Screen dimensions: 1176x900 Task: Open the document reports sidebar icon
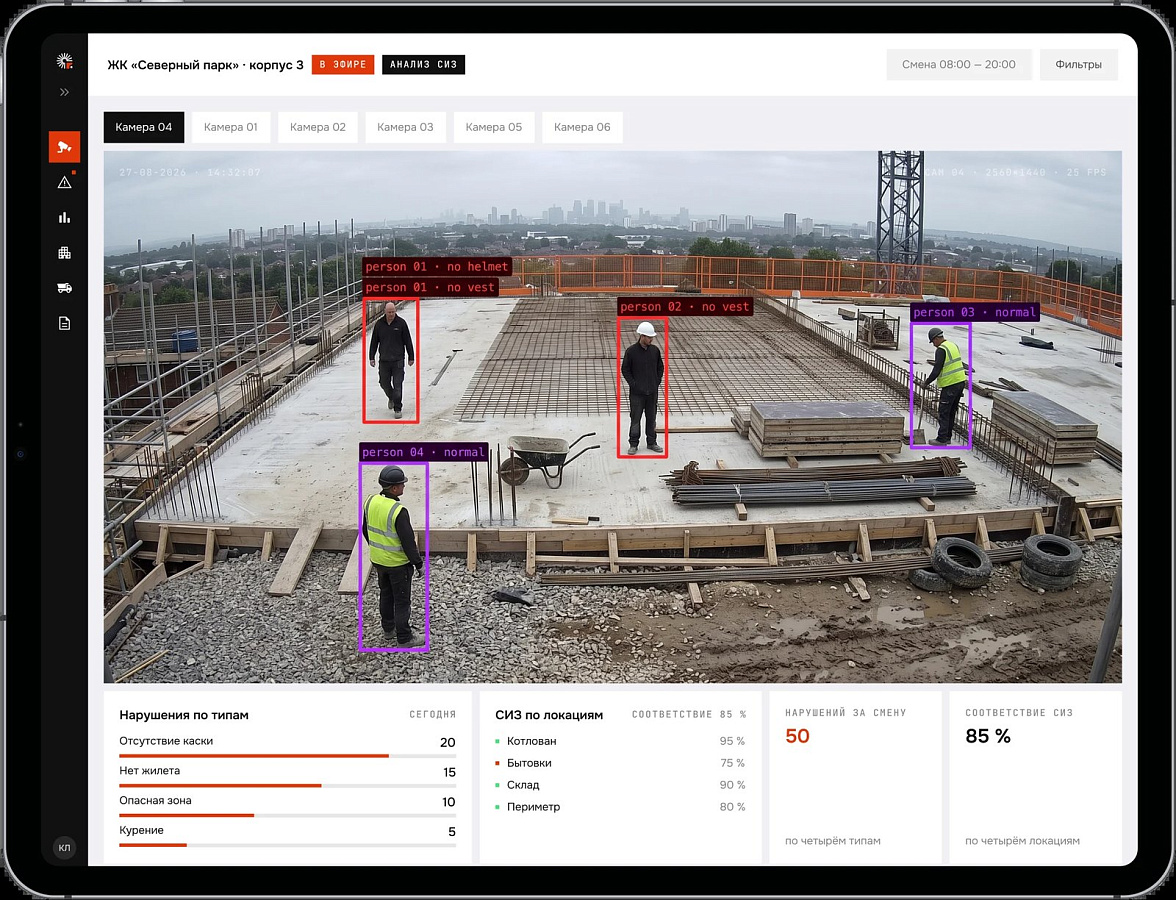coord(64,323)
